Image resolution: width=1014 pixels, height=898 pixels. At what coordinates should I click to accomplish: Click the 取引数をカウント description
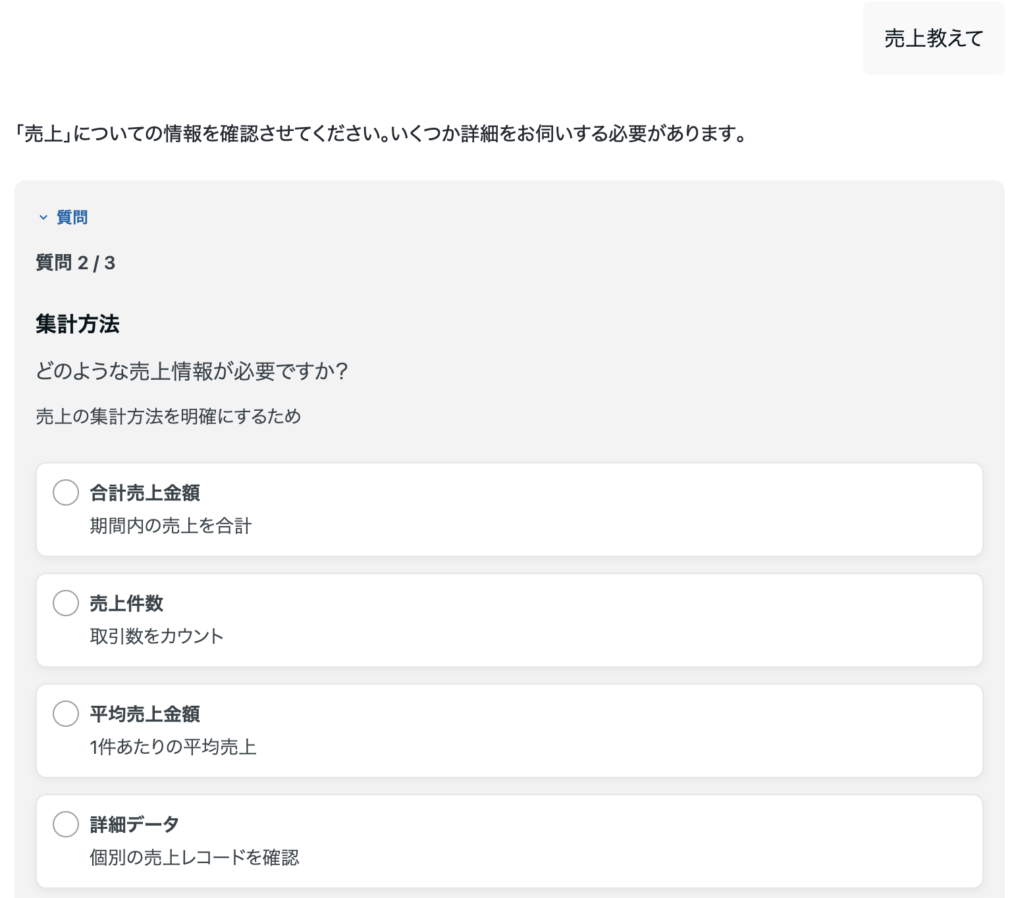156,636
